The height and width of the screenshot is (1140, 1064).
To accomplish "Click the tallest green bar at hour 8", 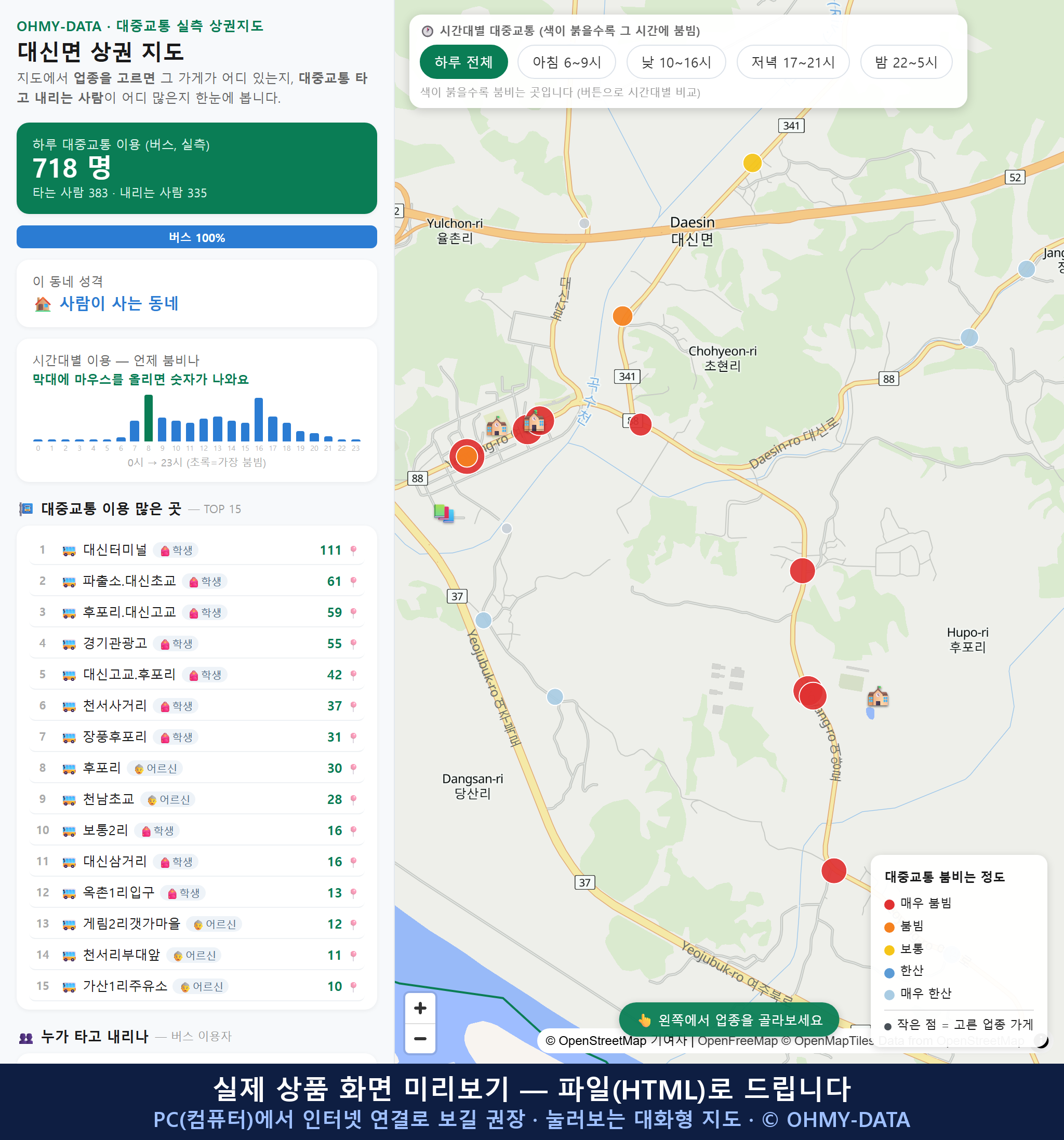I will (149, 418).
